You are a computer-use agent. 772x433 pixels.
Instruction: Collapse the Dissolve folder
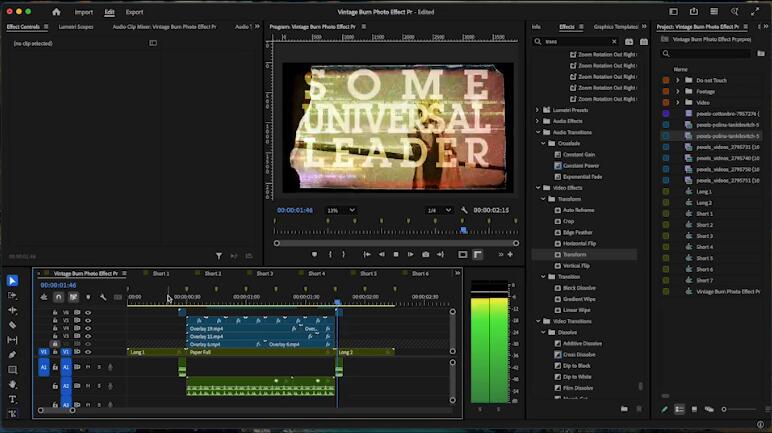(x=543, y=332)
